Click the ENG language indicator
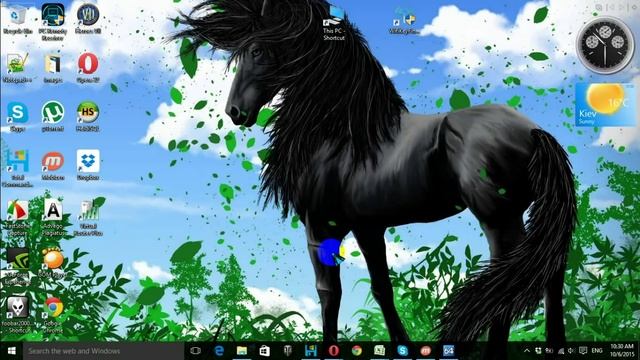This screenshot has width=640, height=360. pos(597,351)
